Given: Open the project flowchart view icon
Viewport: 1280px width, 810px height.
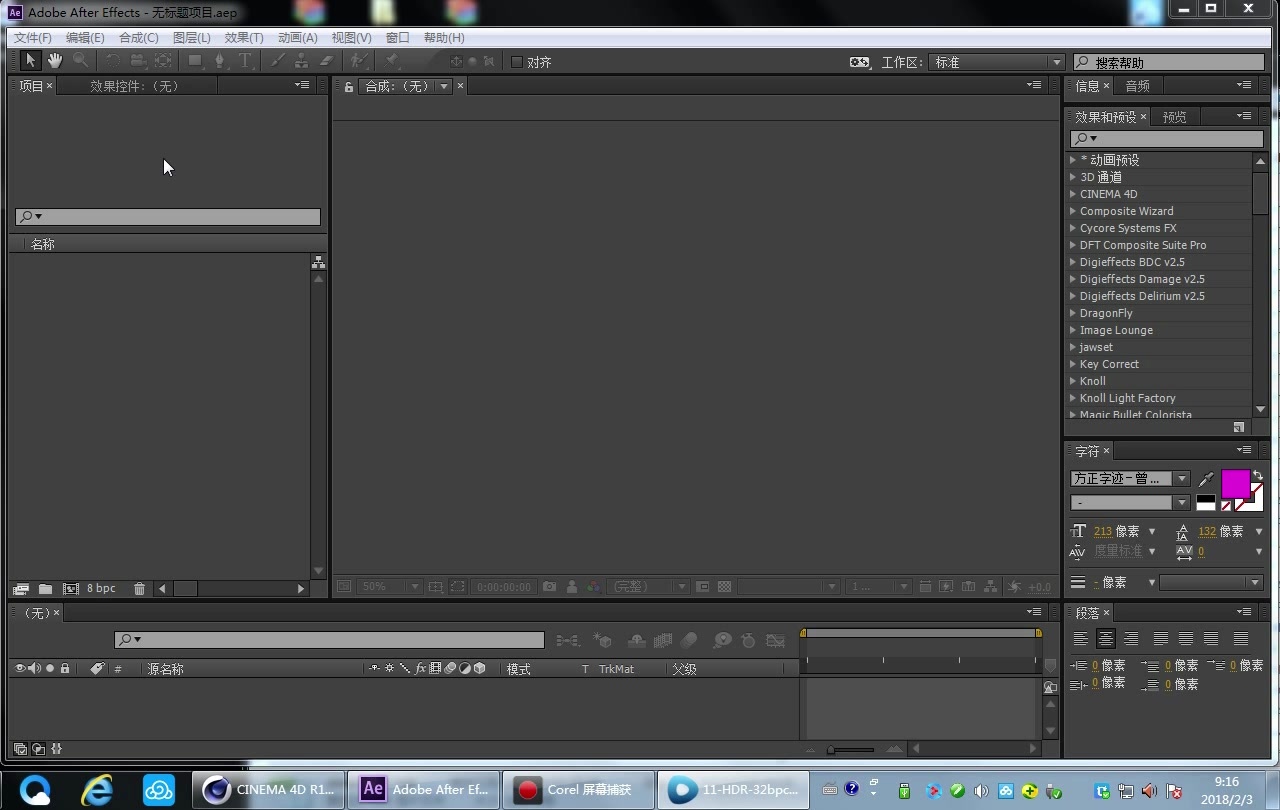Looking at the screenshot, I should click(x=318, y=262).
